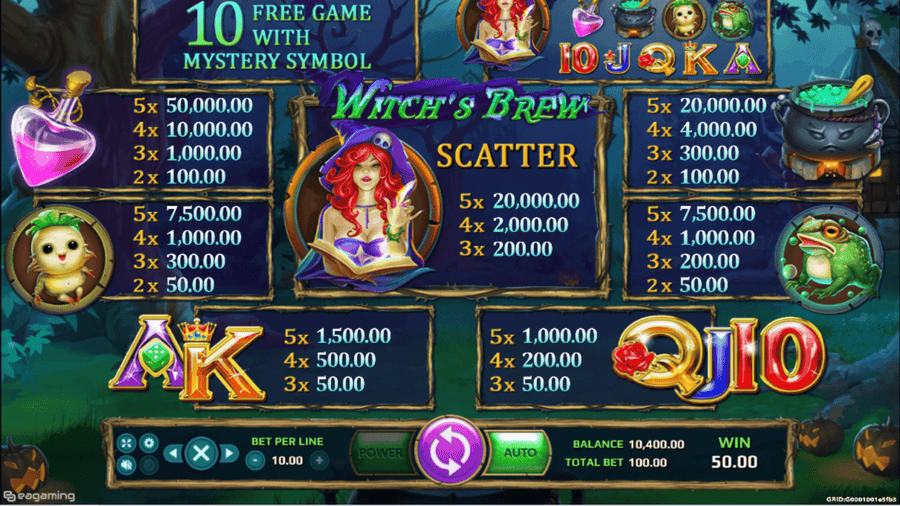The height and width of the screenshot is (506, 900).
Task: Click the dimmed history clock icon
Action: pyautogui.click(x=149, y=465)
